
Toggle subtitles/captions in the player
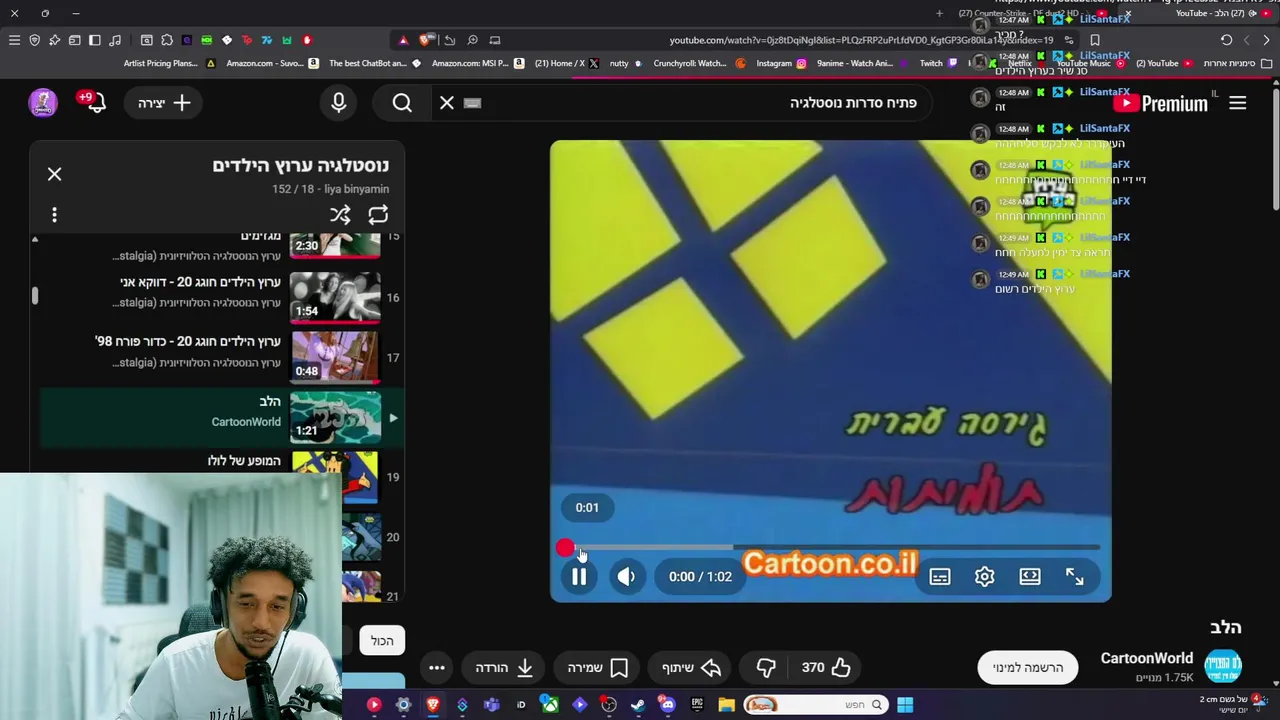(940, 576)
